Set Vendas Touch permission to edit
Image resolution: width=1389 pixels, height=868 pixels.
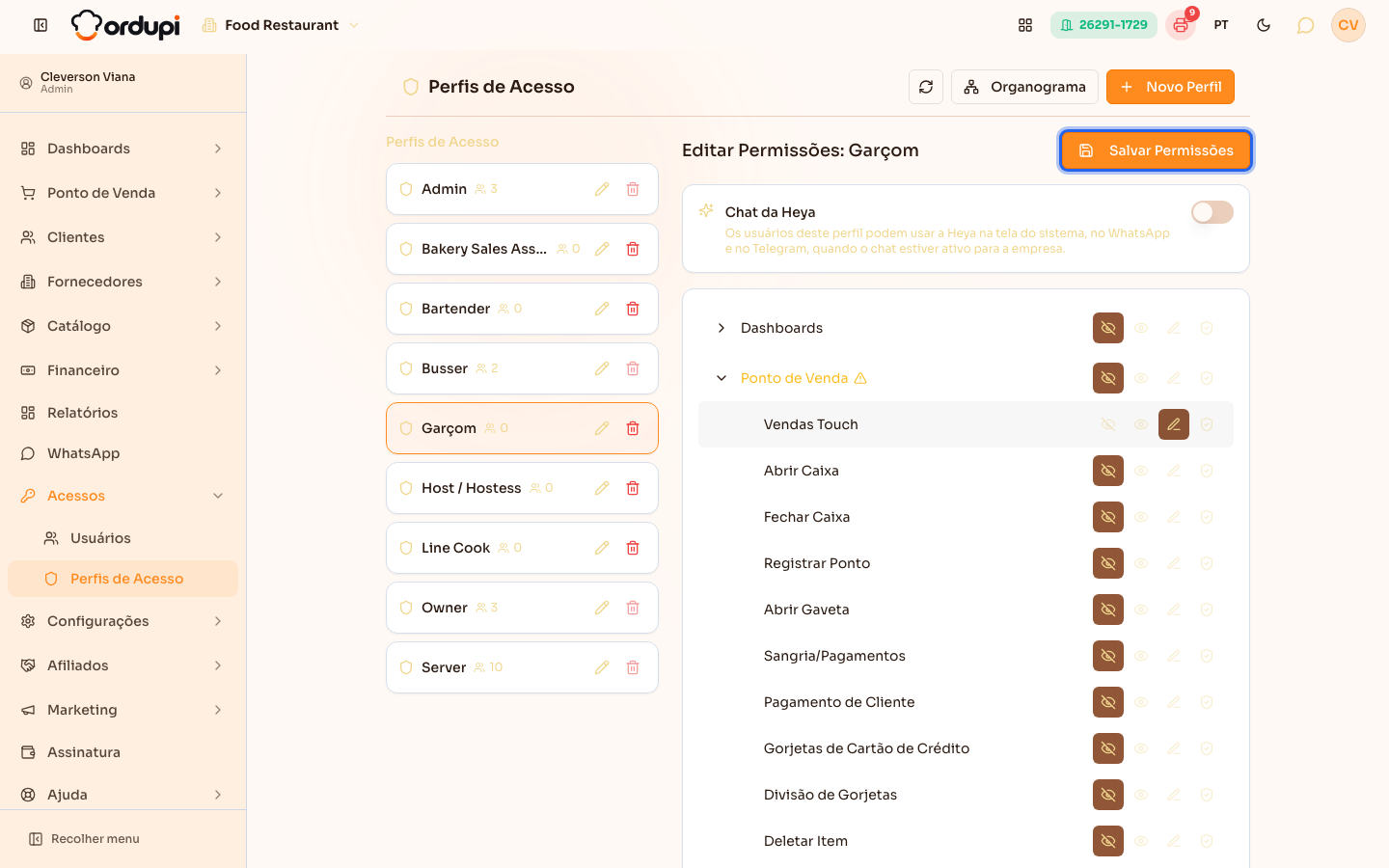pos(1174,424)
